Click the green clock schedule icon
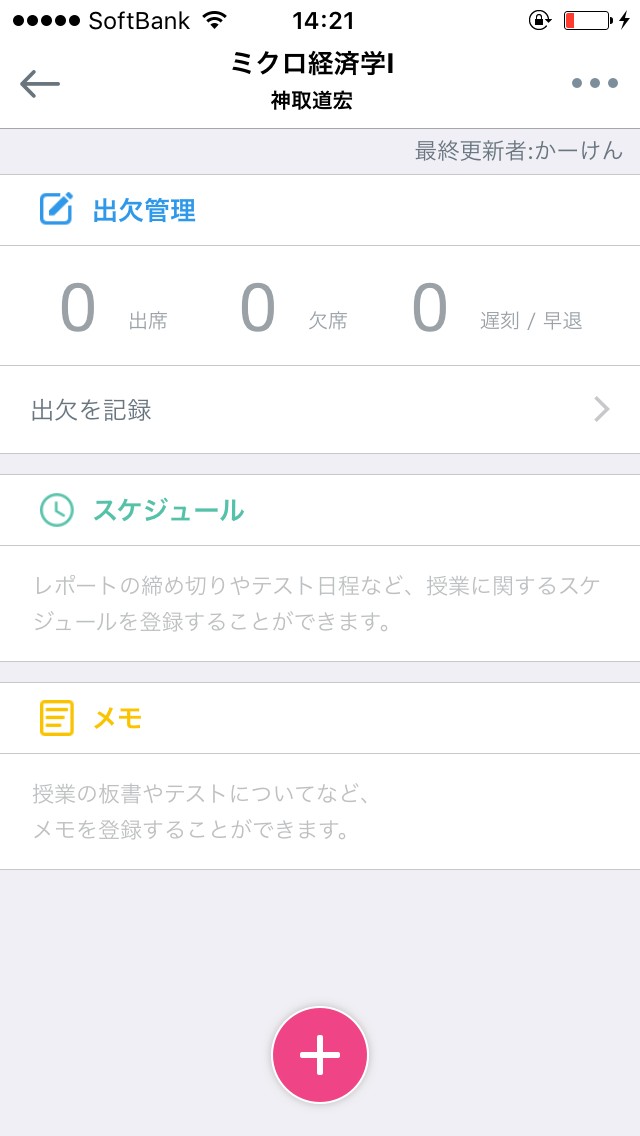 coord(56,510)
